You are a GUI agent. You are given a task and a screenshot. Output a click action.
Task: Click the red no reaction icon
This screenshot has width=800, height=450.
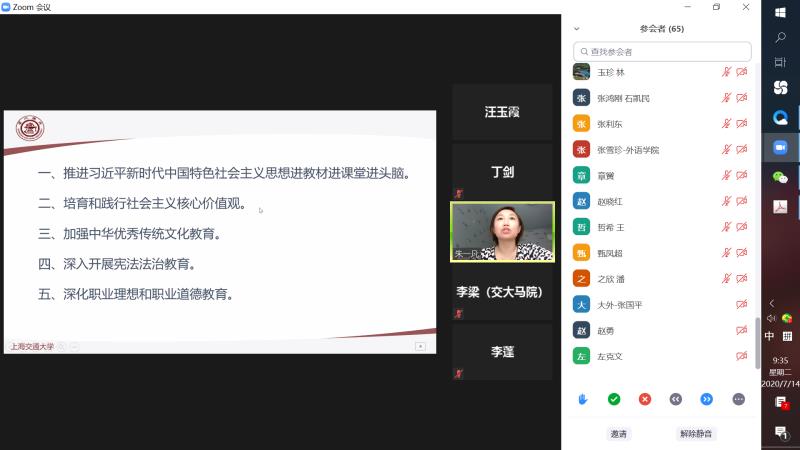(645, 399)
